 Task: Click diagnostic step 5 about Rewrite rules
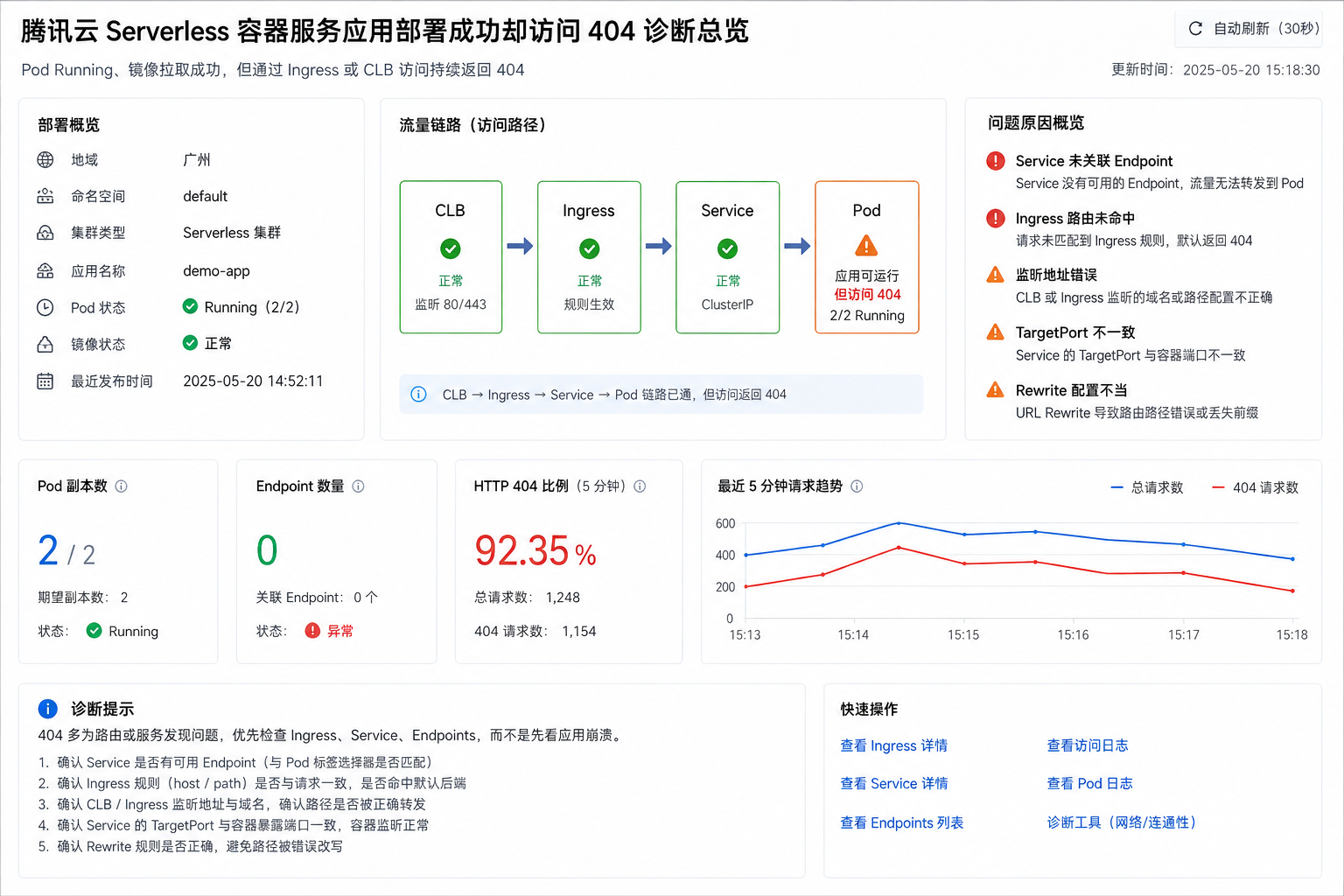(x=191, y=846)
